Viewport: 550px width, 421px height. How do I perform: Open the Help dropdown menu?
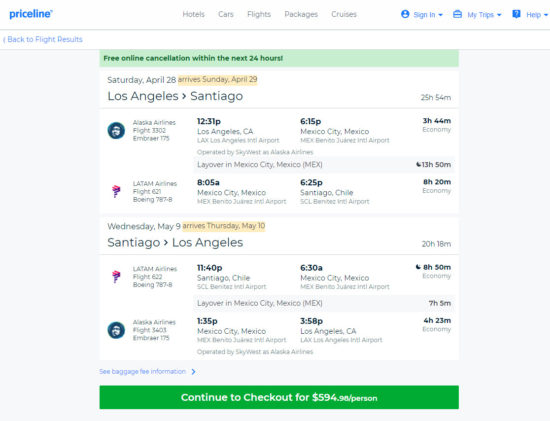point(546,15)
